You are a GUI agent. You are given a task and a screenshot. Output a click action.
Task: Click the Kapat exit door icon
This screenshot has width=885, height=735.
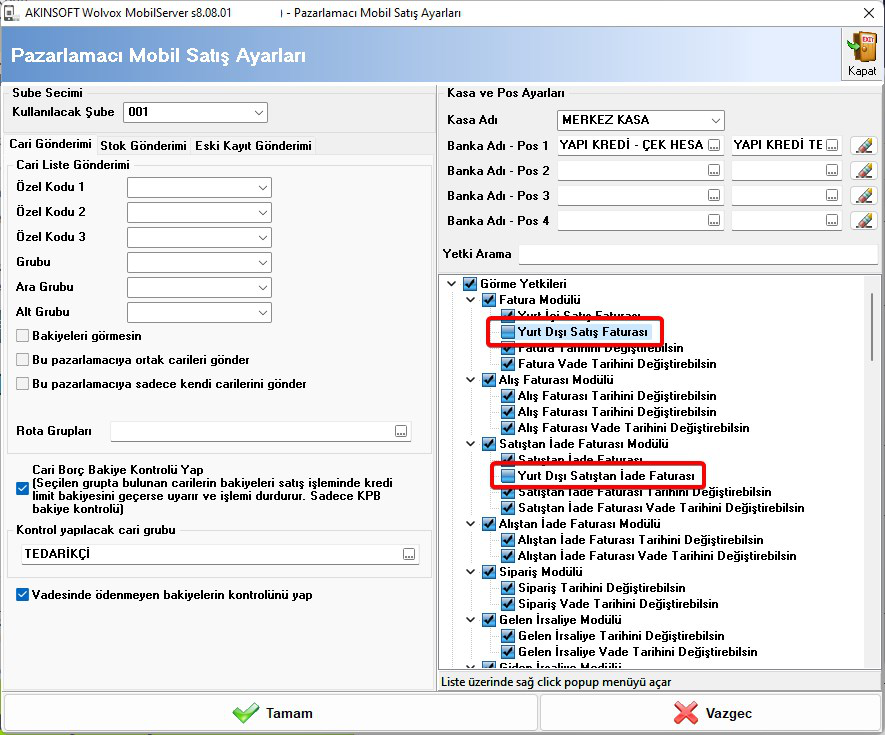click(x=862, y=54)
